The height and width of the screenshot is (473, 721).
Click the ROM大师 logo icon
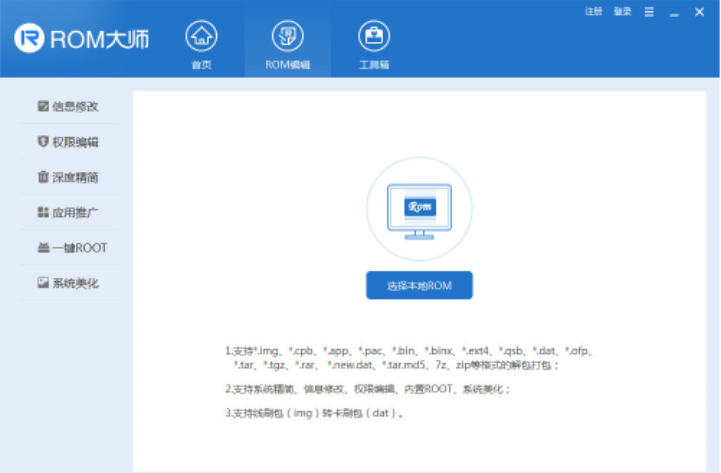29,38
